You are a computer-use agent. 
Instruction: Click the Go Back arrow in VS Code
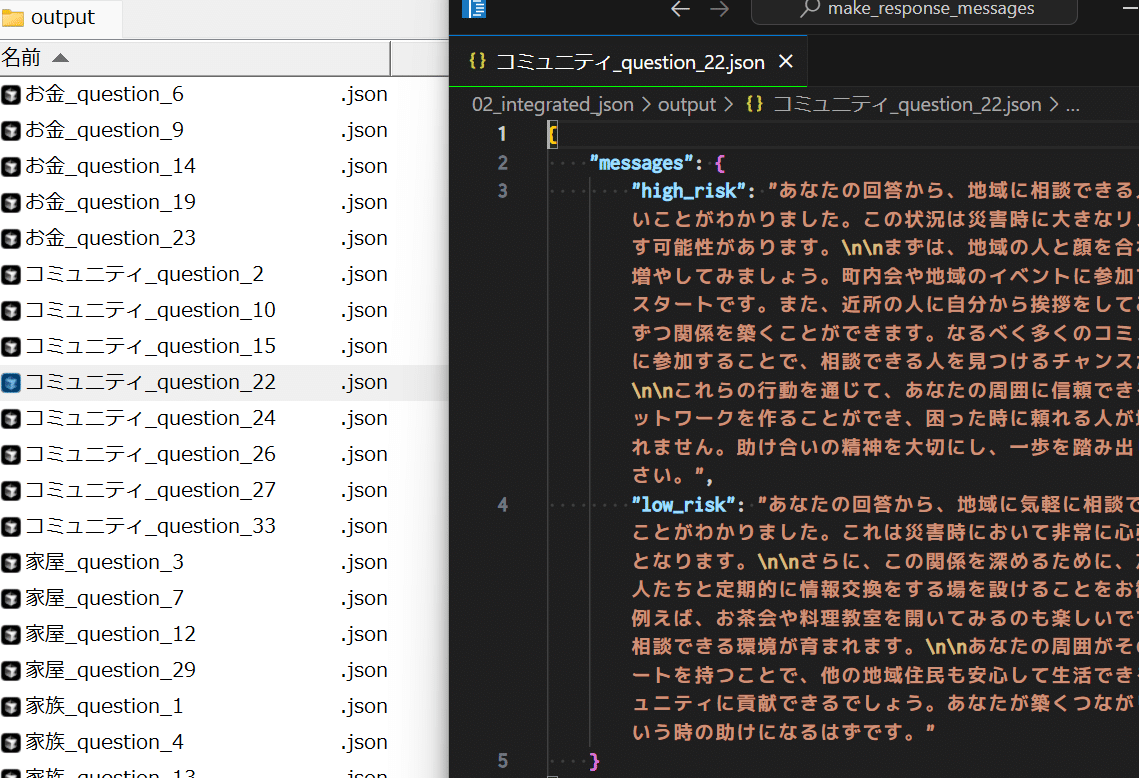tap(680, 9)
